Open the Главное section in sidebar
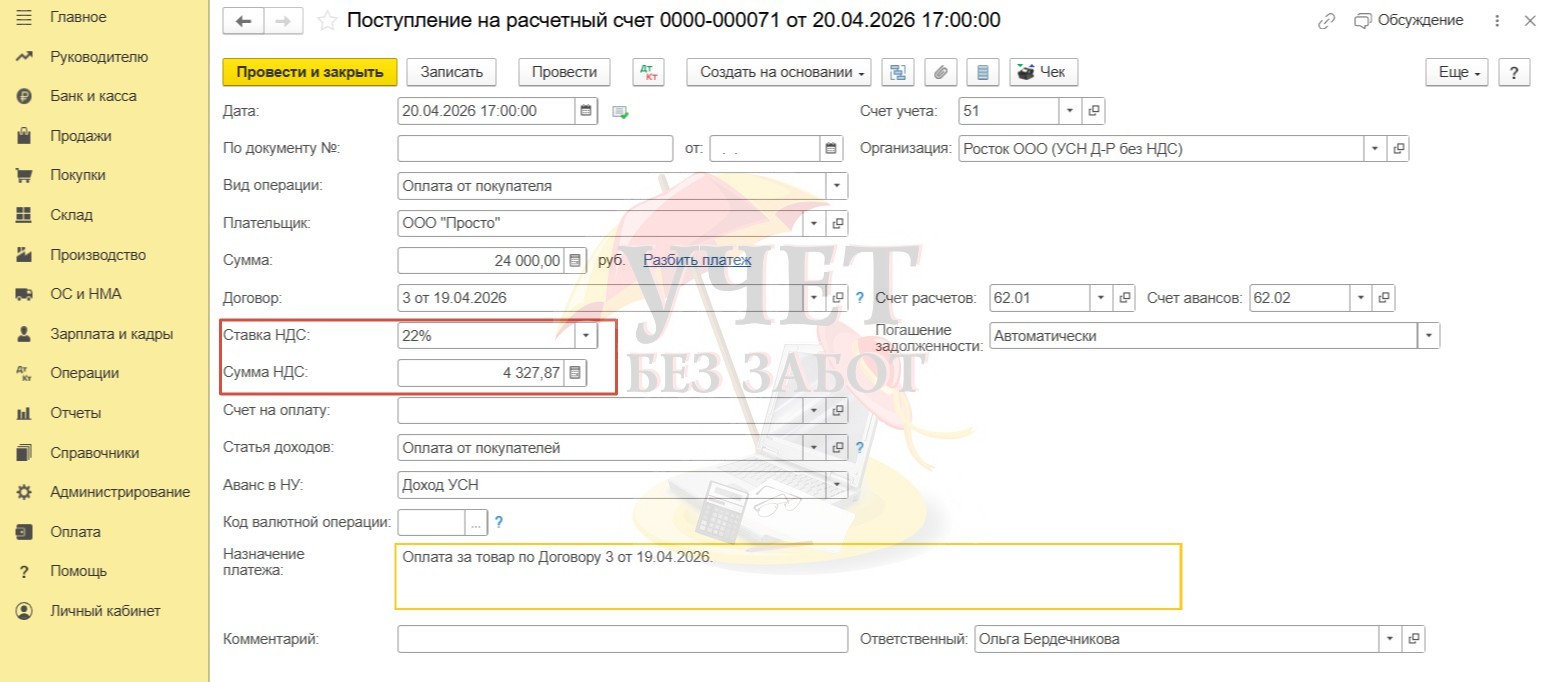The image size is (1552, 682). pyautogui.click(x=78, y=17)
